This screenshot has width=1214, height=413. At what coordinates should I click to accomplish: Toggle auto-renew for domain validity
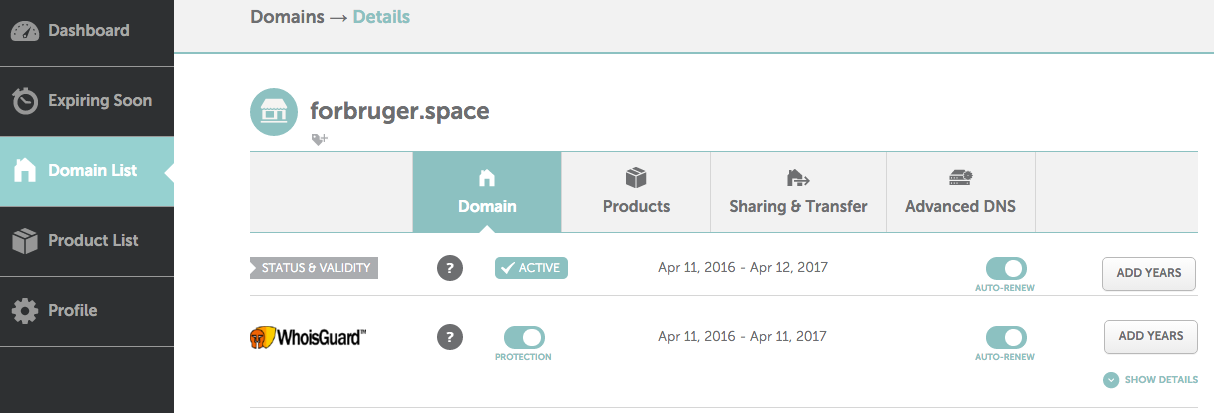(x=1006, y=268)
